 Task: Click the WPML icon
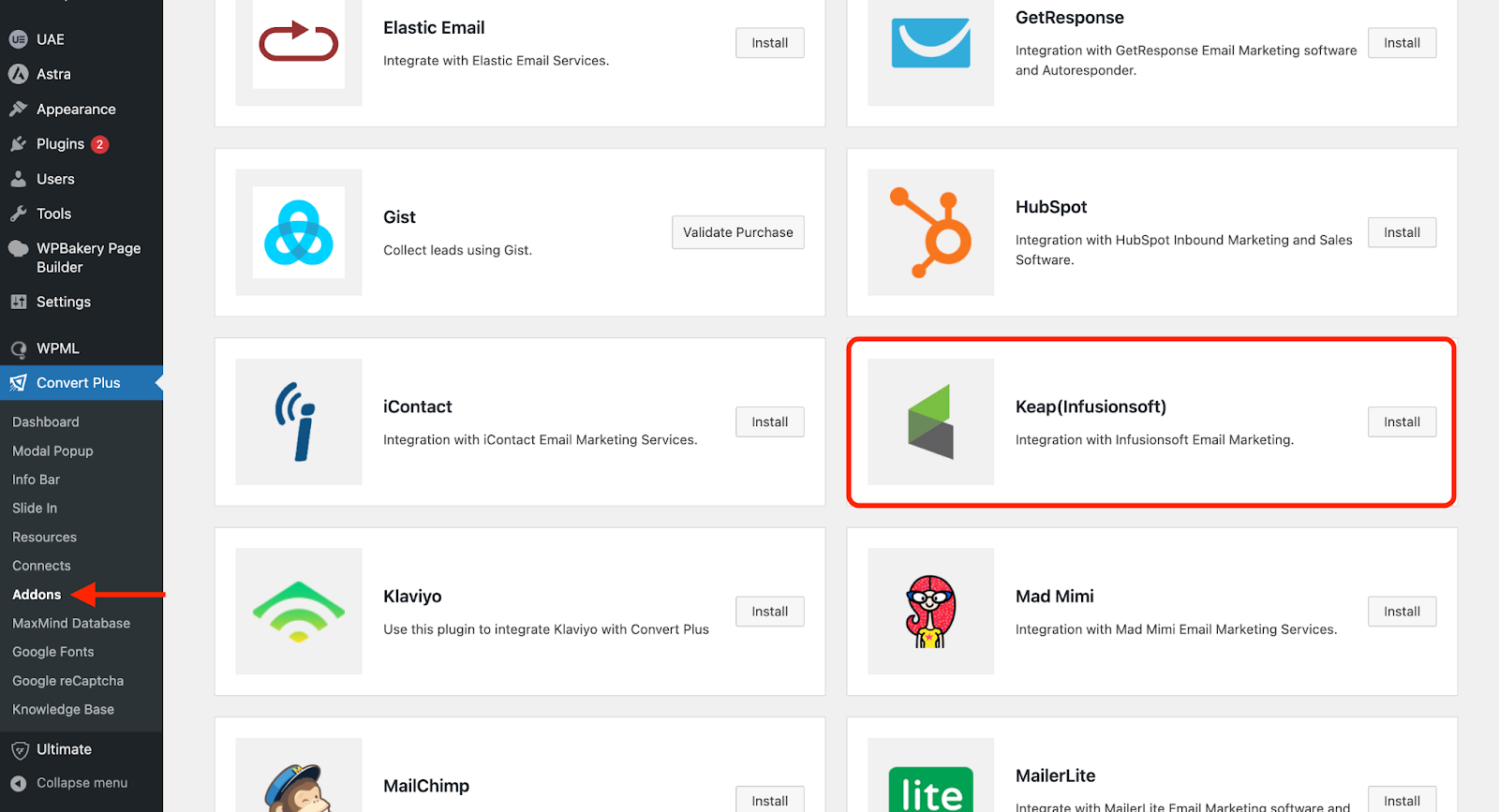[x=18, y=349]
